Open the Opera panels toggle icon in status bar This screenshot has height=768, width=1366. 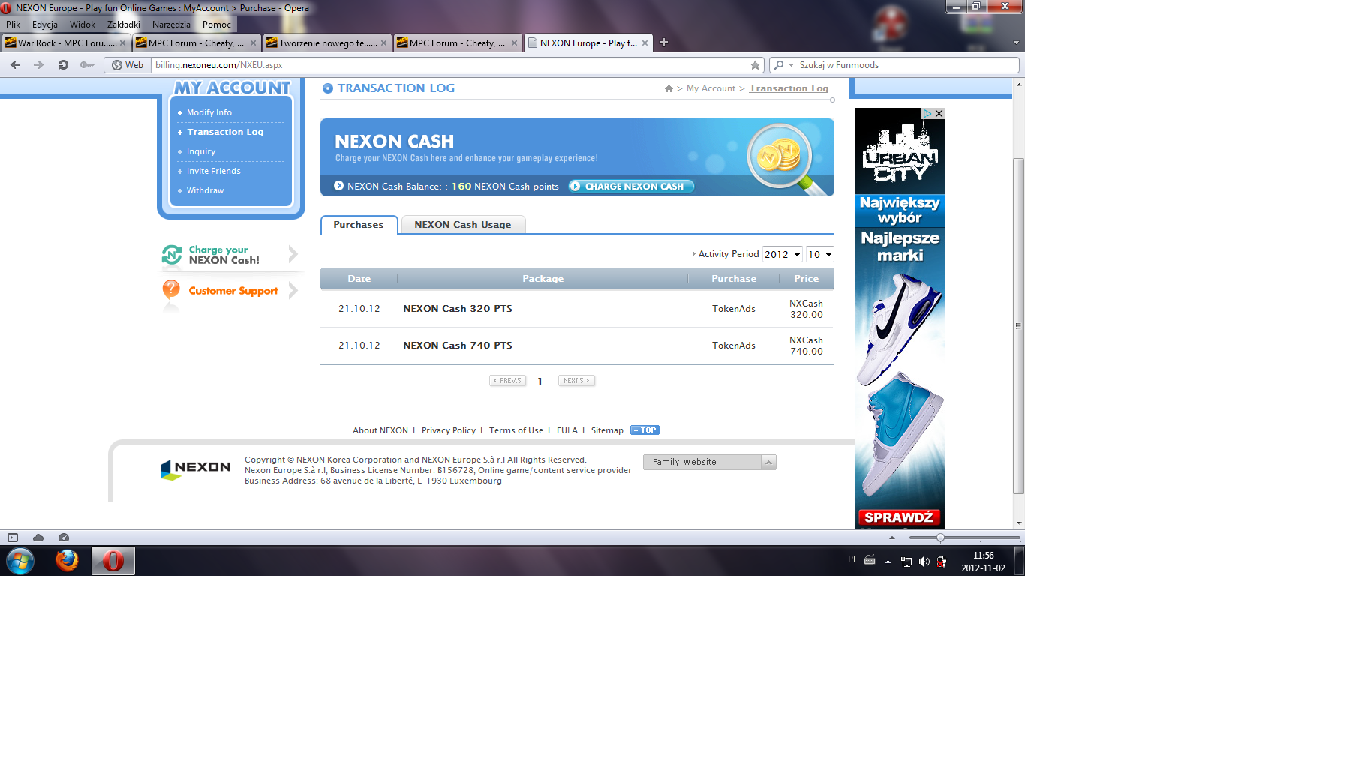pyautogui.click(x=13, y=537)
